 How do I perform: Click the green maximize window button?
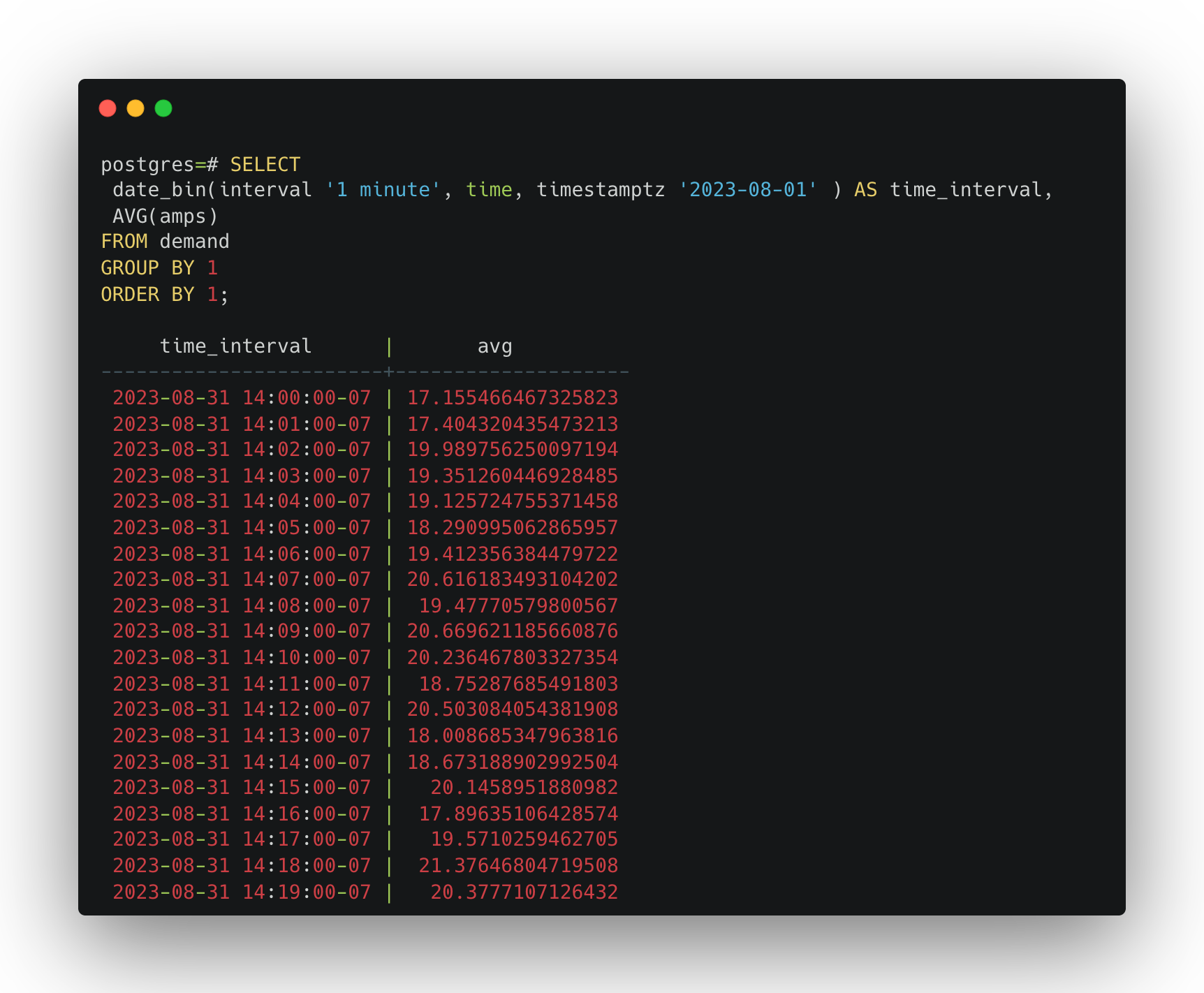pyautogui.click(x=163, y=108)
